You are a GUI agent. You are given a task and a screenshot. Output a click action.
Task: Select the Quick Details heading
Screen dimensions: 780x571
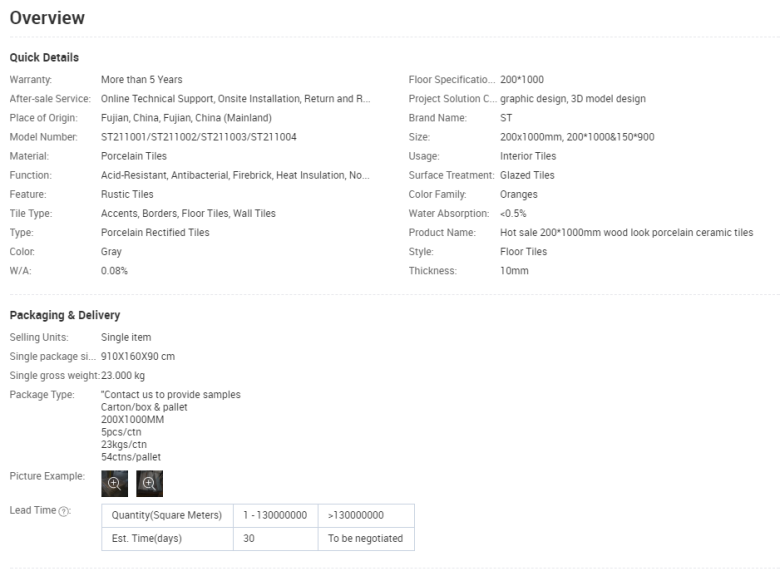click(44, 58)
